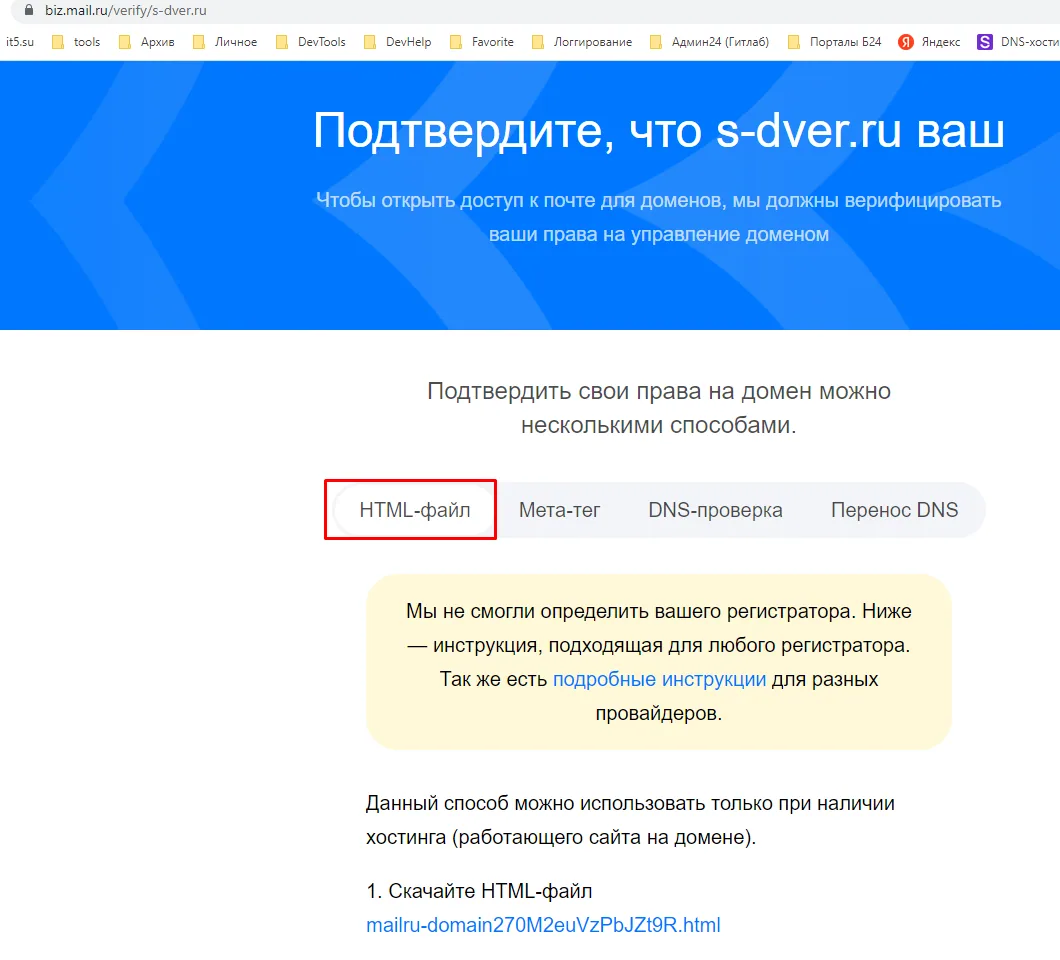The height and width of the screenshot is (960, 1060).
Task: Switch to the DNS-проверка tab
Action: tap(715, 510)
